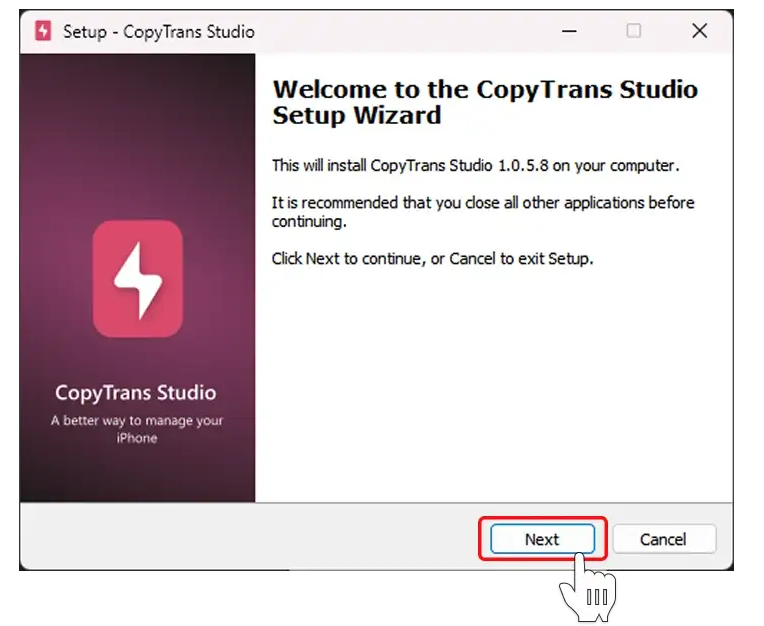Click "A better way to manage your iPhone" tagline
Image resolution: width=764 pixels, height=626 pixels.
(136, 429)
